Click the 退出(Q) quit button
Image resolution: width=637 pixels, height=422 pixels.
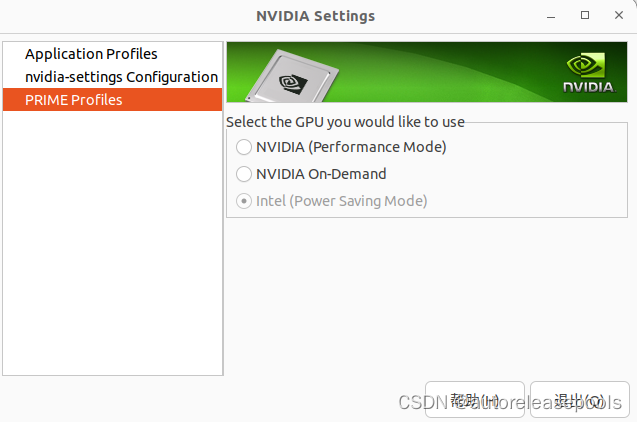pyautogui.click(x=580, y=400)
